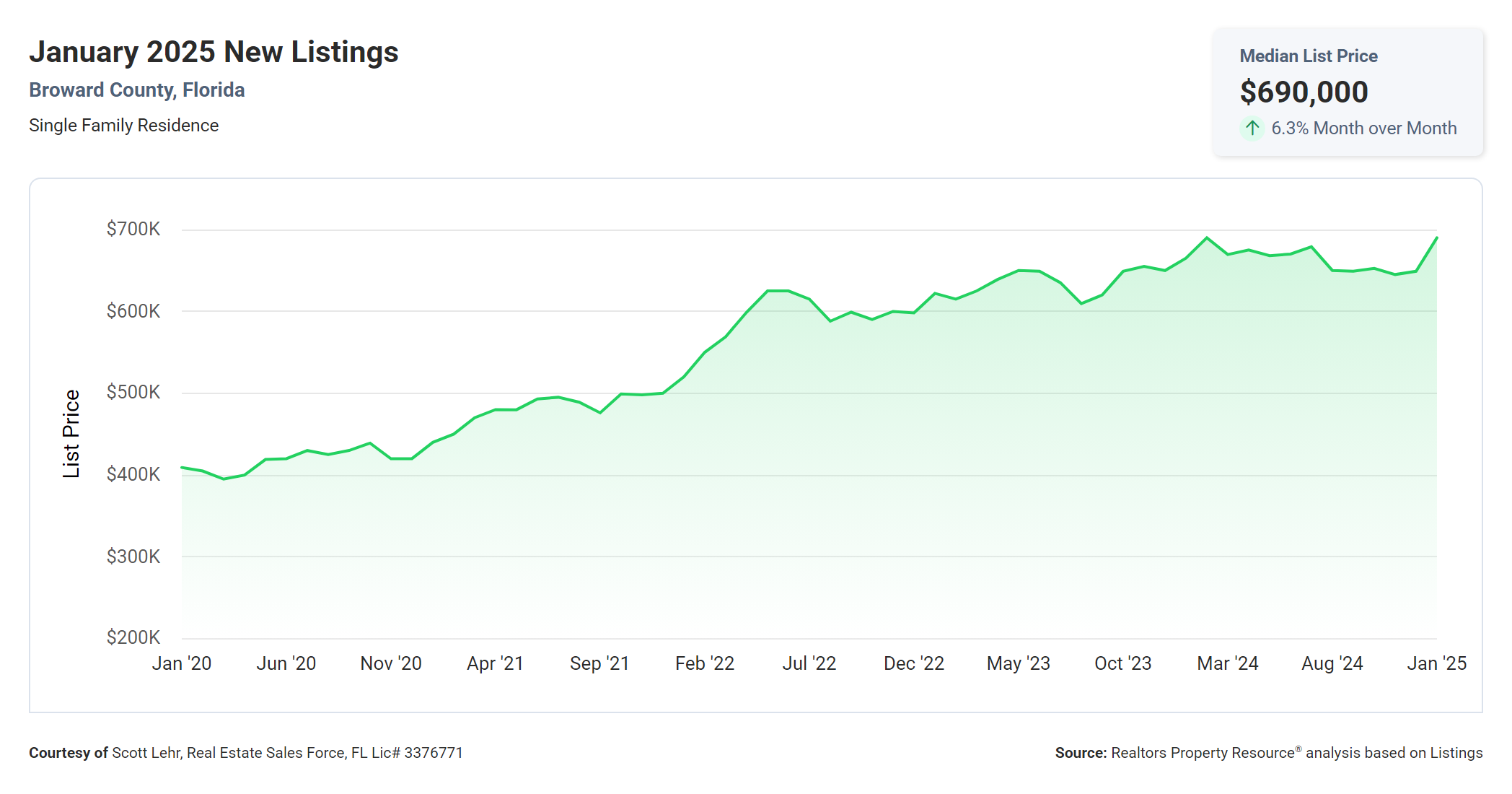This screenshot has height=794, width=1512.
Task: Click the Jan '25 x-axis label
Action: click(x=1436, y=663)
